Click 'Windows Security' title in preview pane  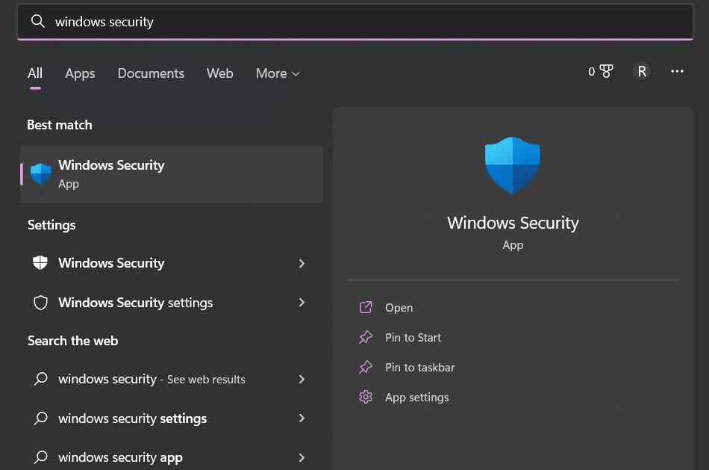coord(513,223)
